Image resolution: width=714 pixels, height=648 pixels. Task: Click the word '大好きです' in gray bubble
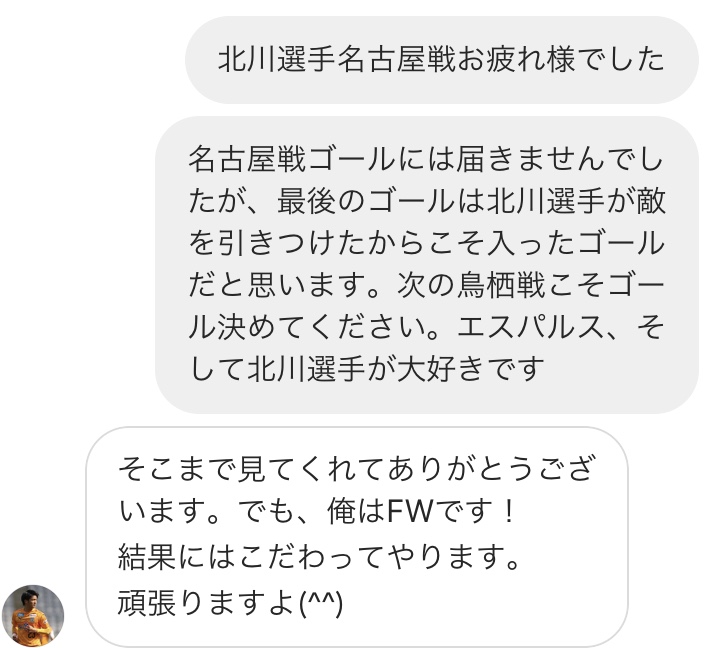tap(471, 368)
